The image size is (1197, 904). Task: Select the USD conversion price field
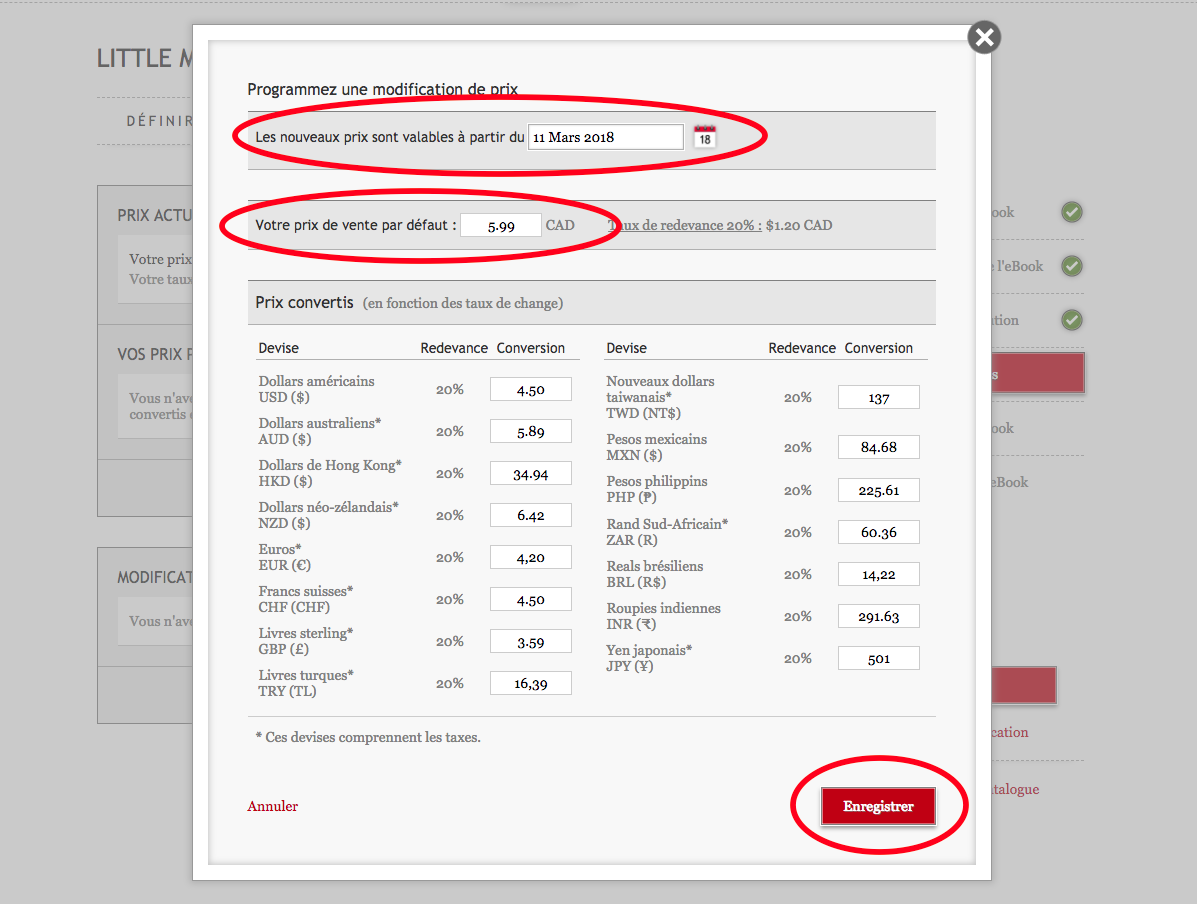[530, 390]
